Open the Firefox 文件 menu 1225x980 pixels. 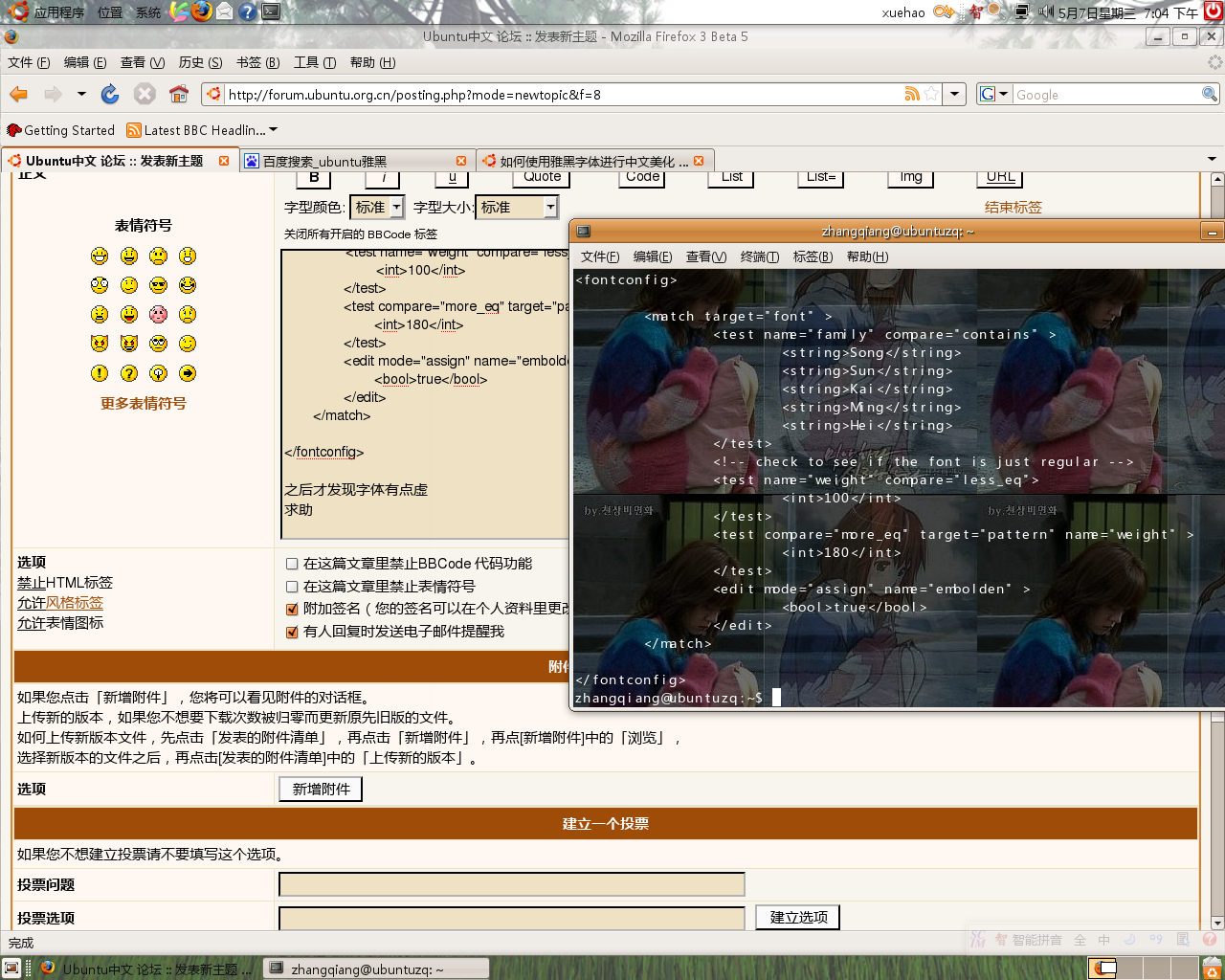point(29,62)
